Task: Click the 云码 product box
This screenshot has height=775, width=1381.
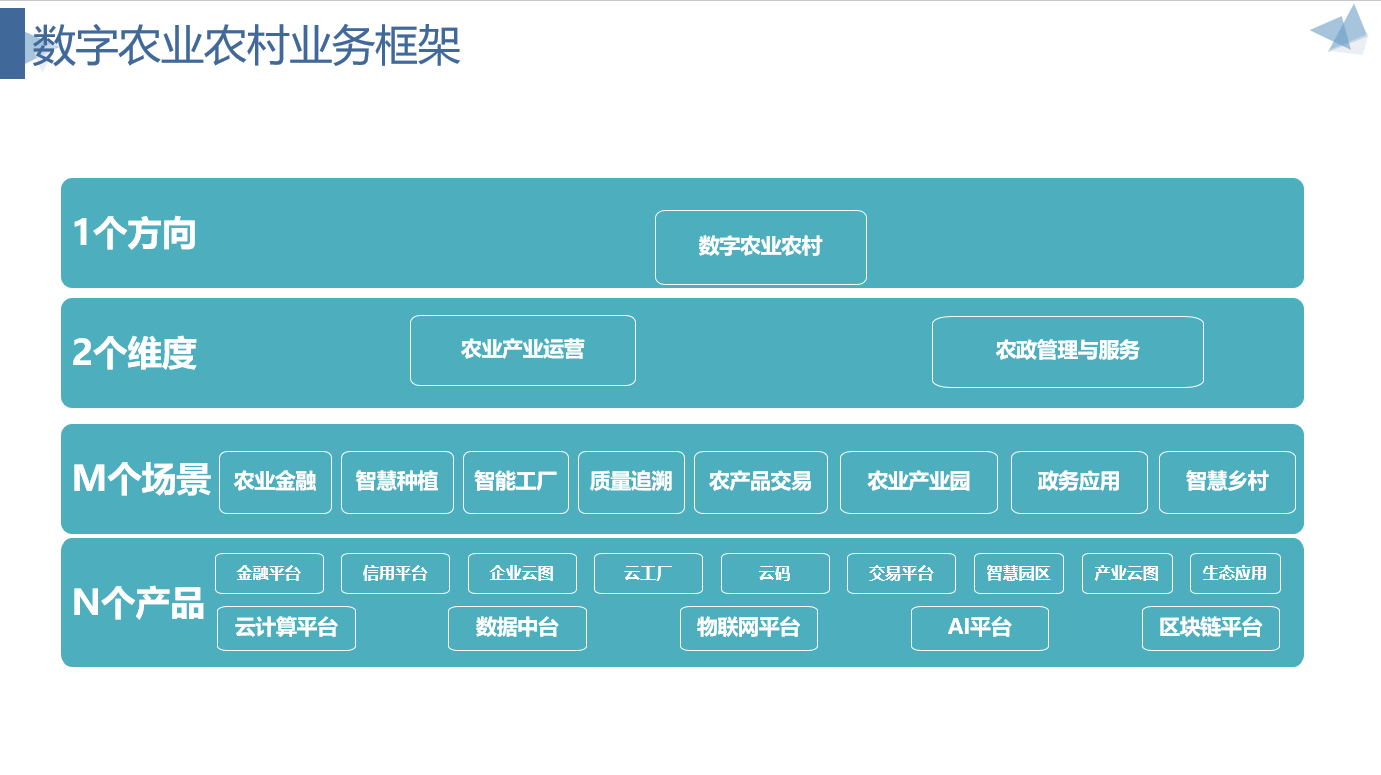Action: click(775, 573)
